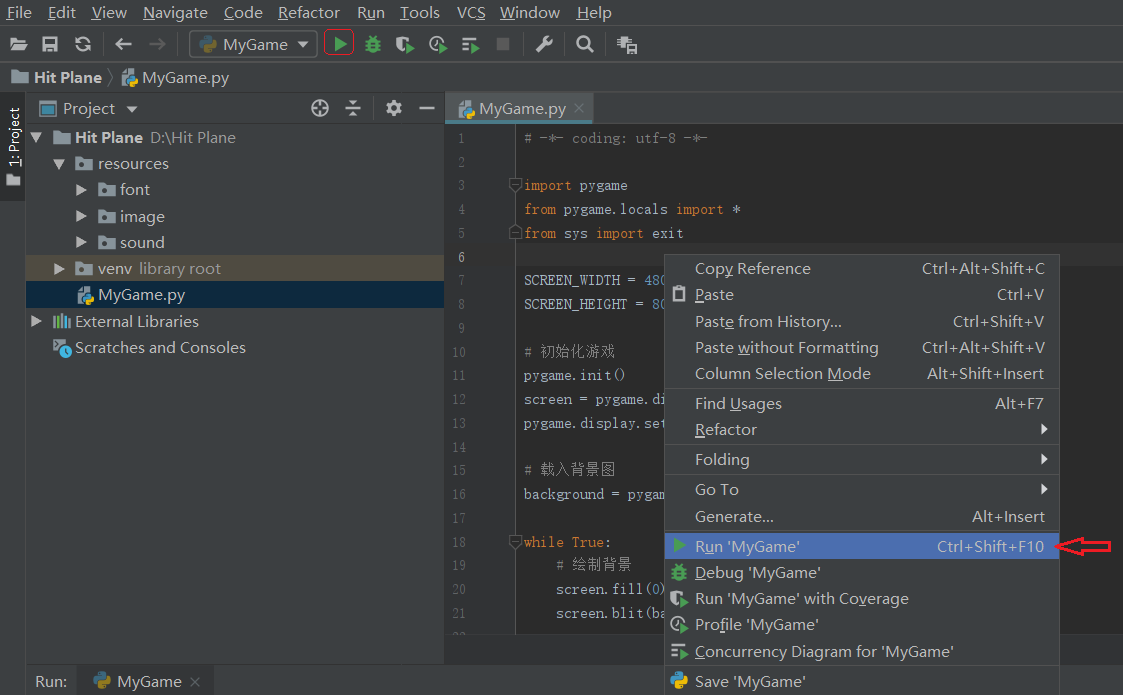This screenshot has height=695, width=1123.
Task: Open Project panel gear settings
Action: tap(394, 108)
